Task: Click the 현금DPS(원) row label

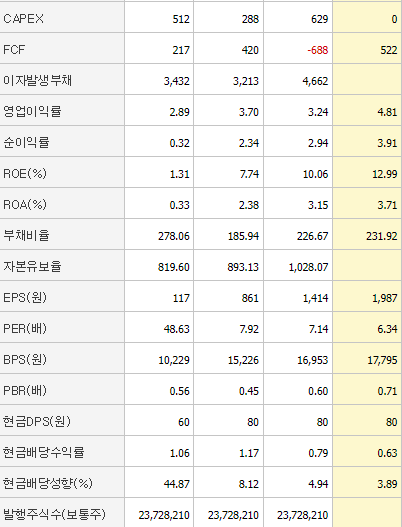Action: [37, 421]
